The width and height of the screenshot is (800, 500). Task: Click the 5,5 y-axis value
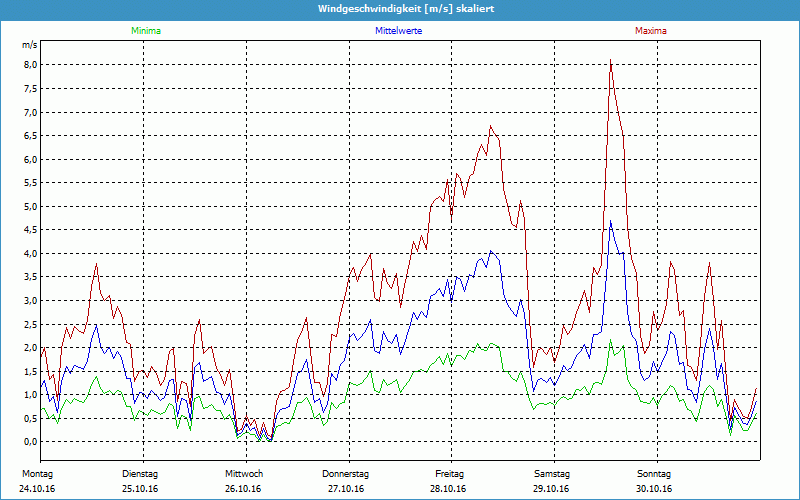[30, 183]
